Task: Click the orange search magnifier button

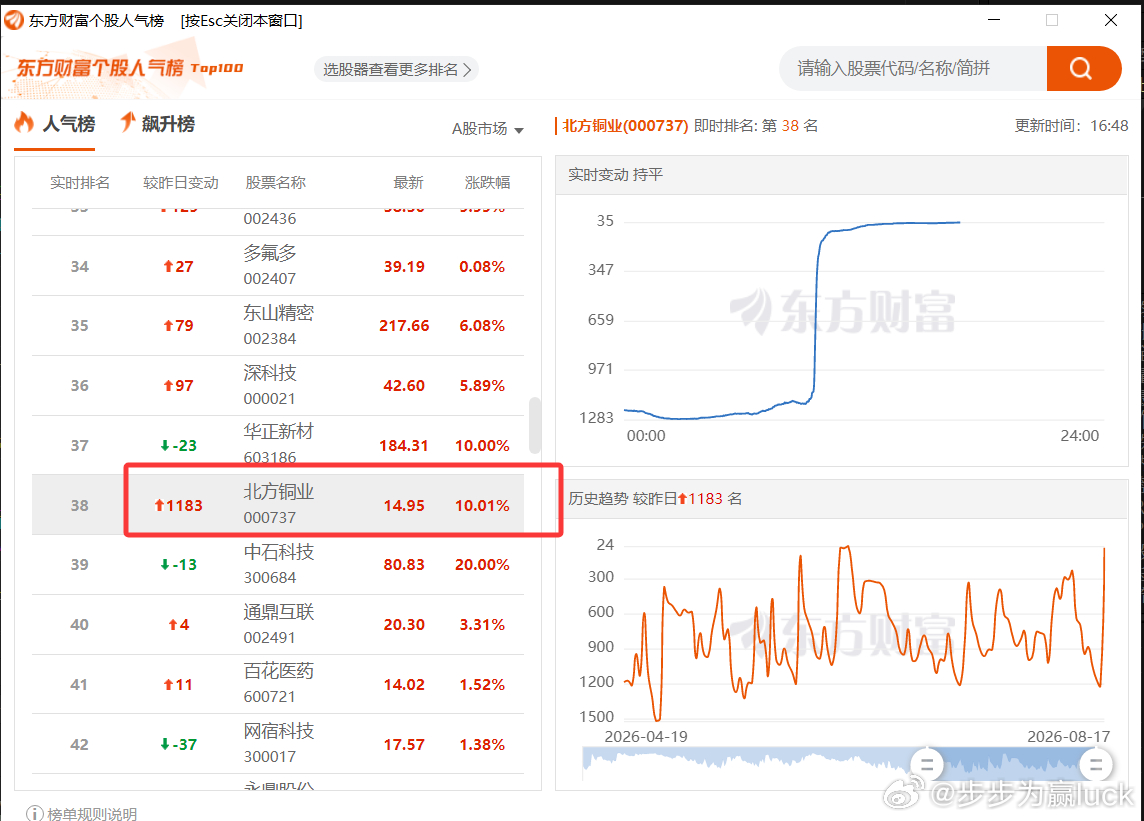Action: [x=1083, y=69]
